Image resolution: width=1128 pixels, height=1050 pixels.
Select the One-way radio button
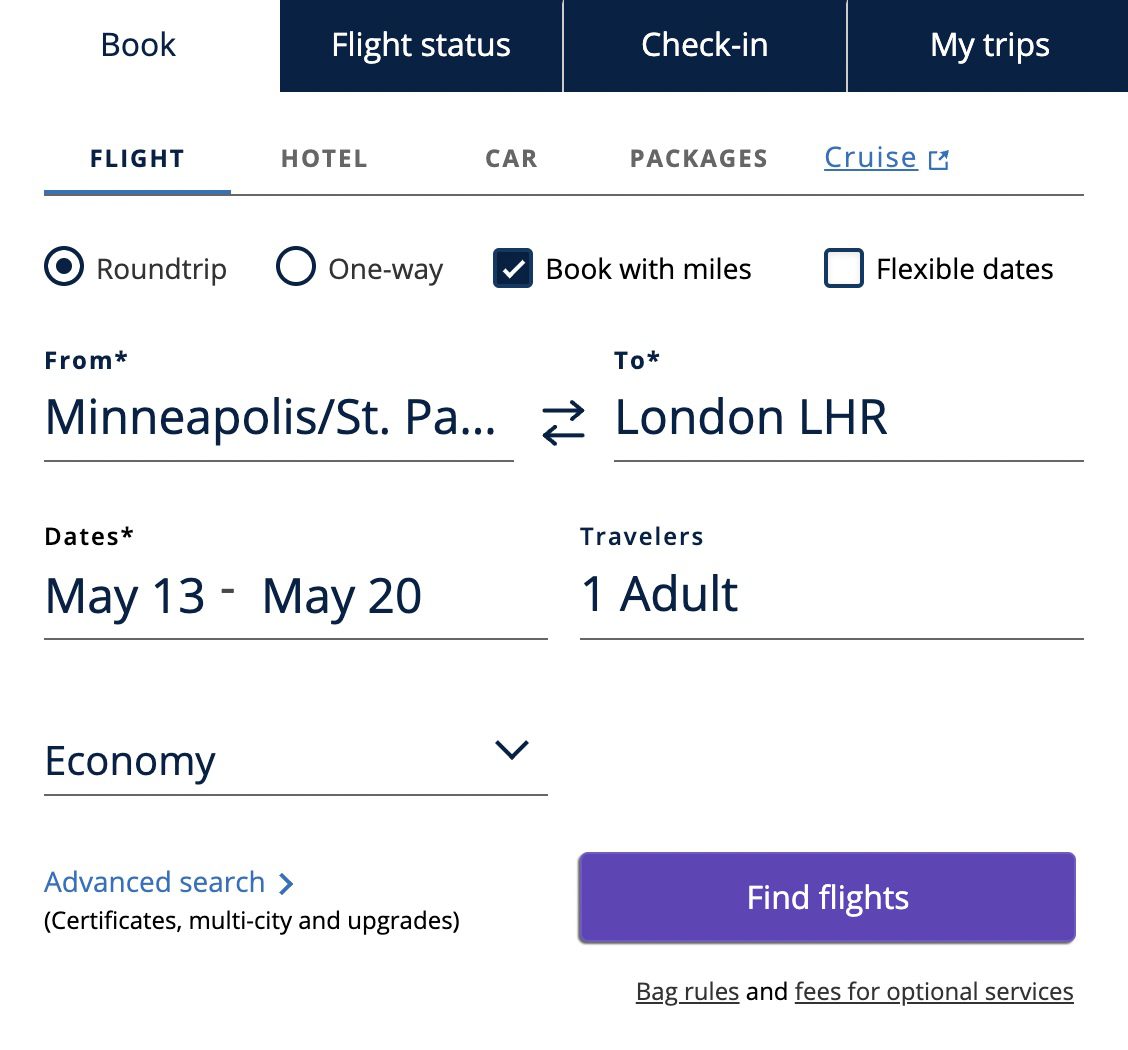click(x=296, y=268)
